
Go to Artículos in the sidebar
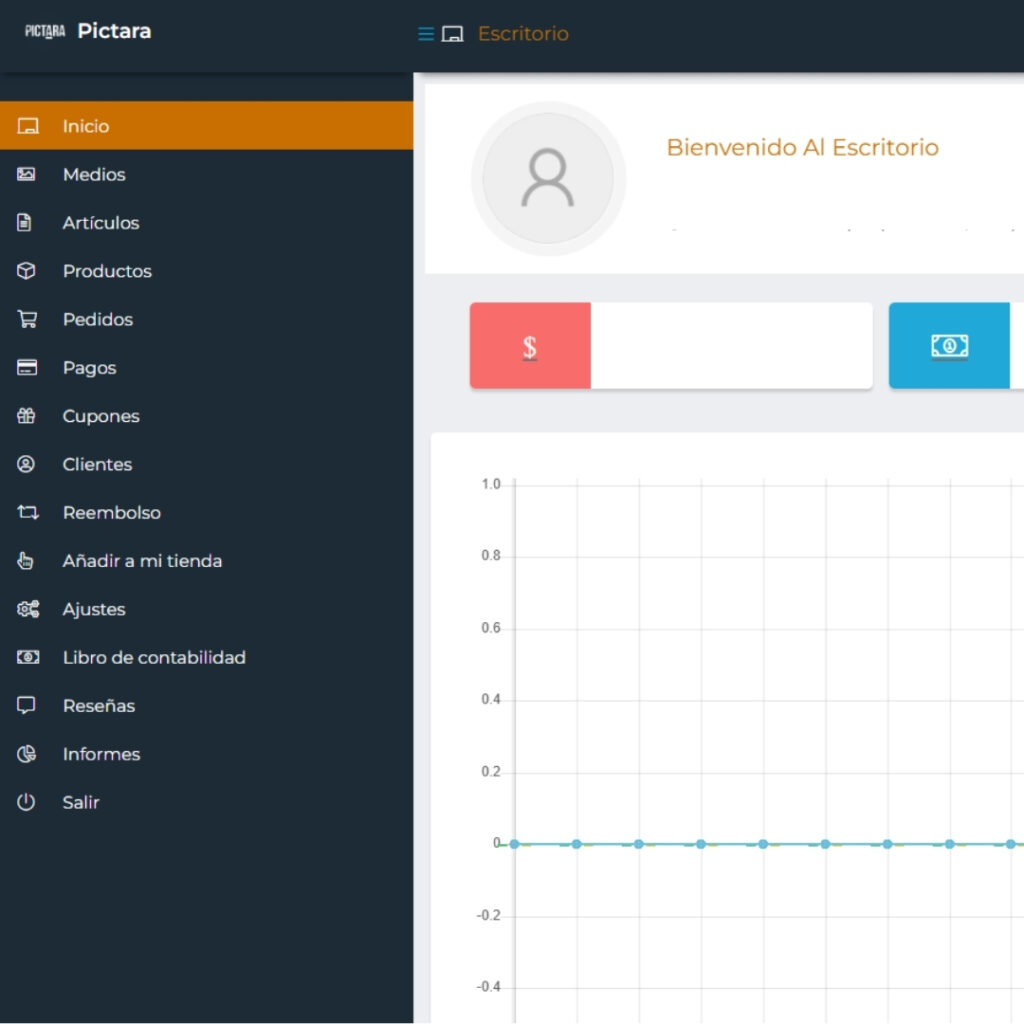[101, 223]
